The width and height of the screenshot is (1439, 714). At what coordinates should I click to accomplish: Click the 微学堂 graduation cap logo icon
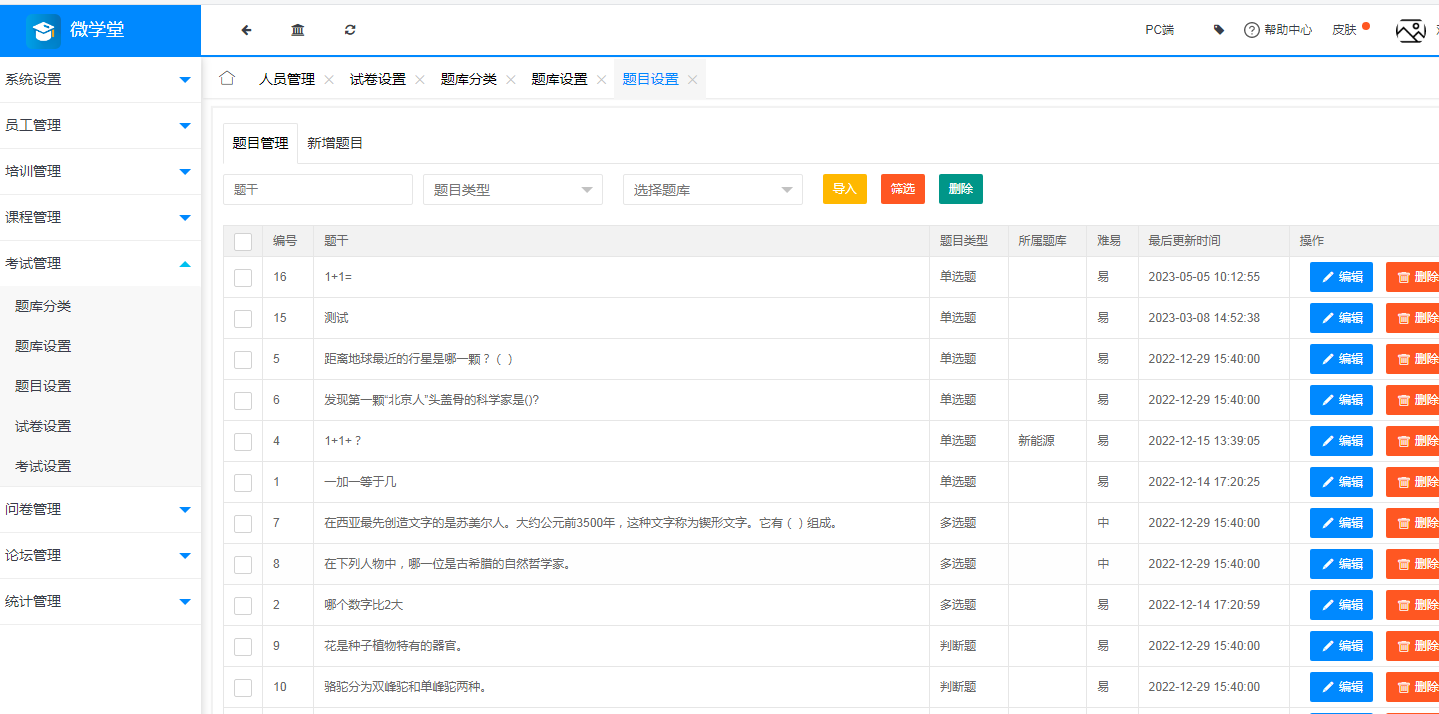[x=42, y=30]
